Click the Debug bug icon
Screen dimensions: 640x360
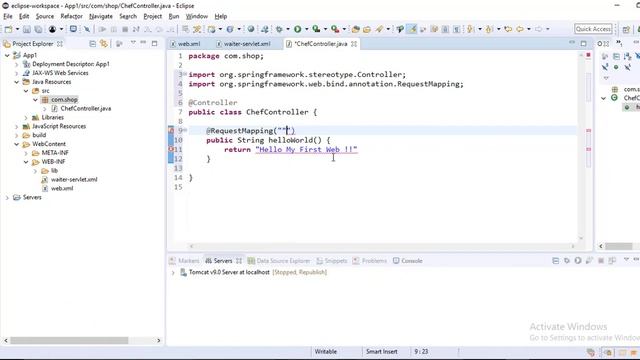pos(279,29)
